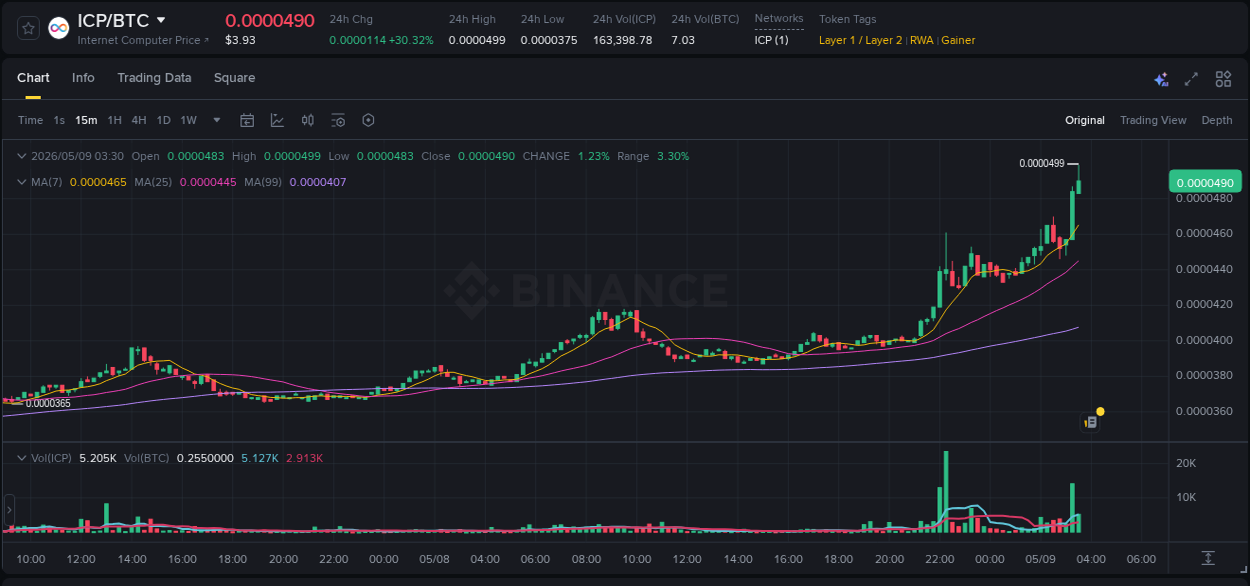Screen dimensions: 1250x586
Task: Switch to the Info tab
Action: tap(83, 78)
